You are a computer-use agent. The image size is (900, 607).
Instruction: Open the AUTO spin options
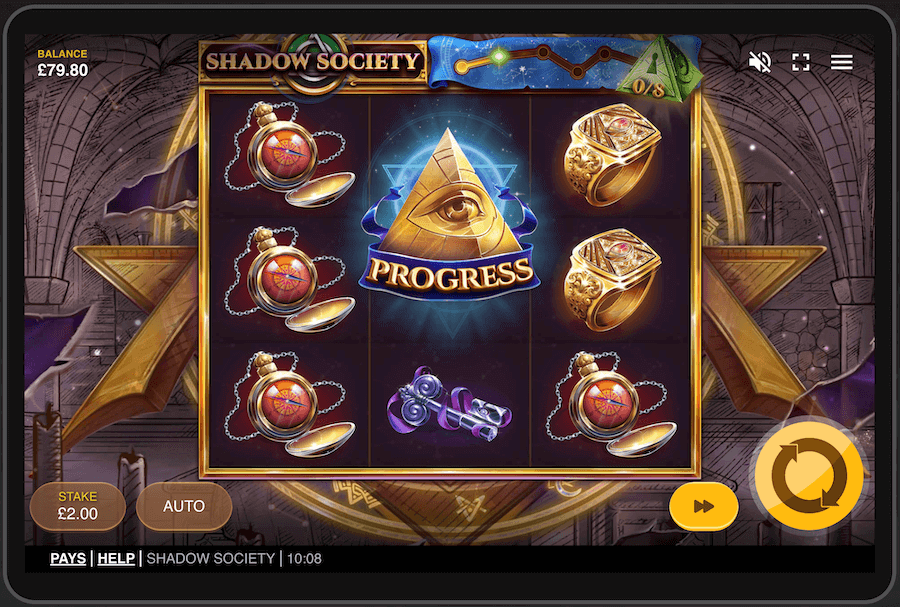[x=184, y=506]
